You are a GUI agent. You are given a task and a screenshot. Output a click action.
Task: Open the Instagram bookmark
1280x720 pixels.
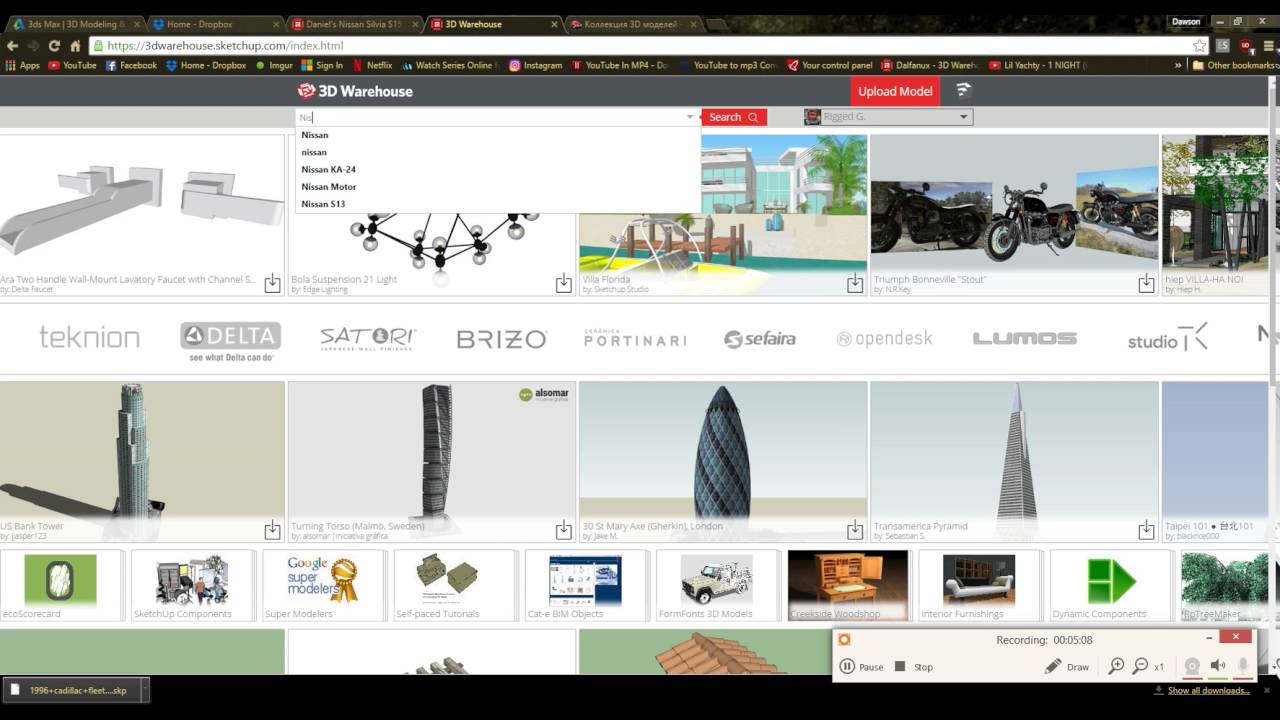536,65
